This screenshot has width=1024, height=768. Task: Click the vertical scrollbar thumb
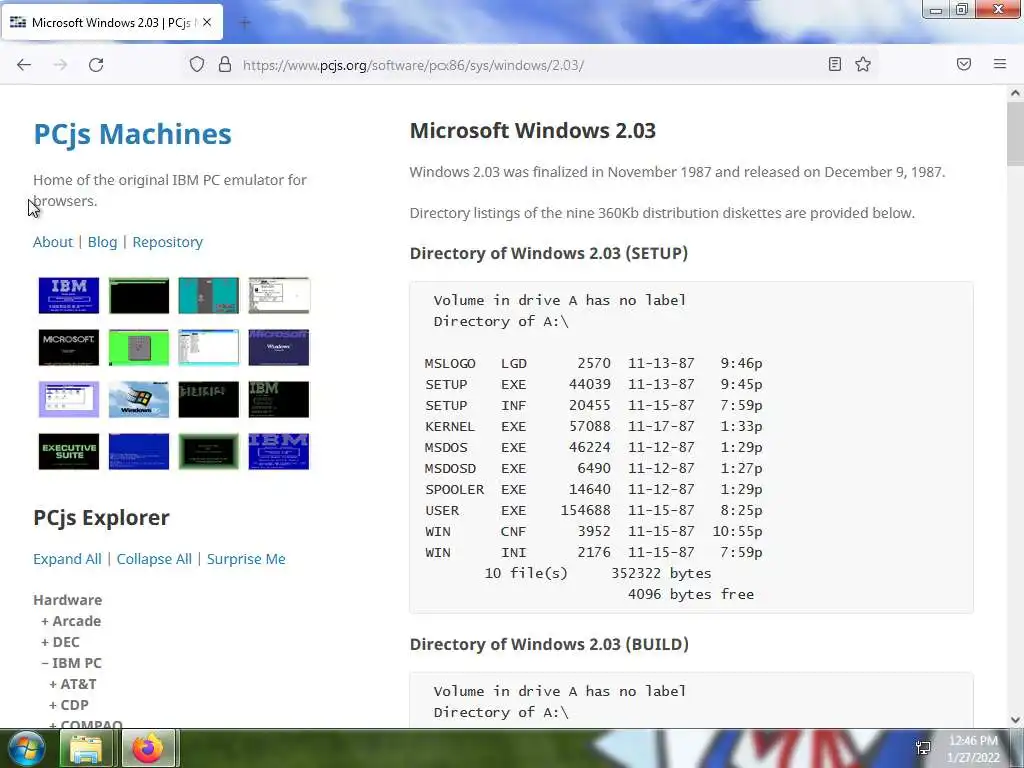point(1015,134)
